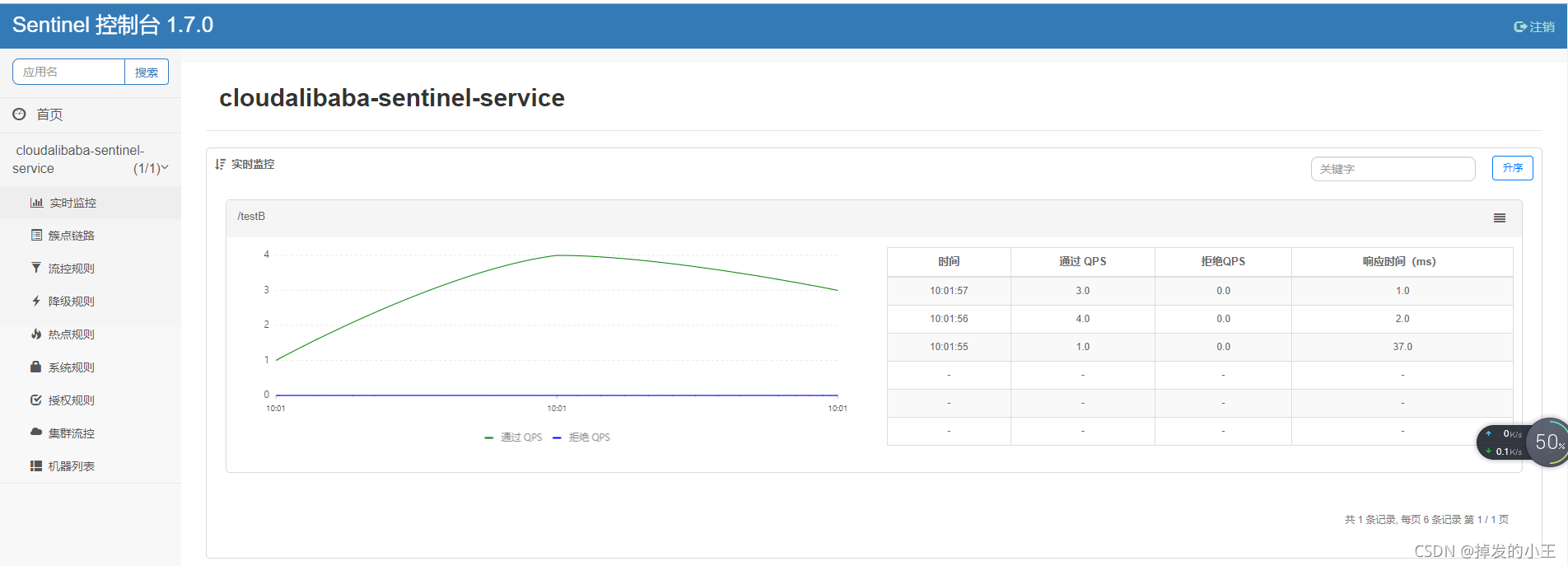Image resolution: width=1568 pixels, height=566 pixels.
Task: Click the 时间 column header
Action: pos(949,262)
